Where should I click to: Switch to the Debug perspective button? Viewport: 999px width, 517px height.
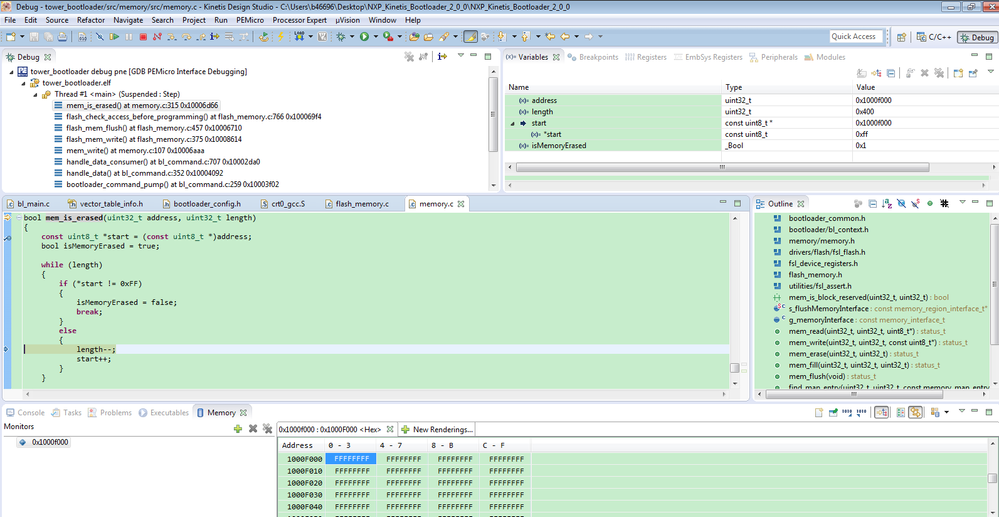pos(977,37)
